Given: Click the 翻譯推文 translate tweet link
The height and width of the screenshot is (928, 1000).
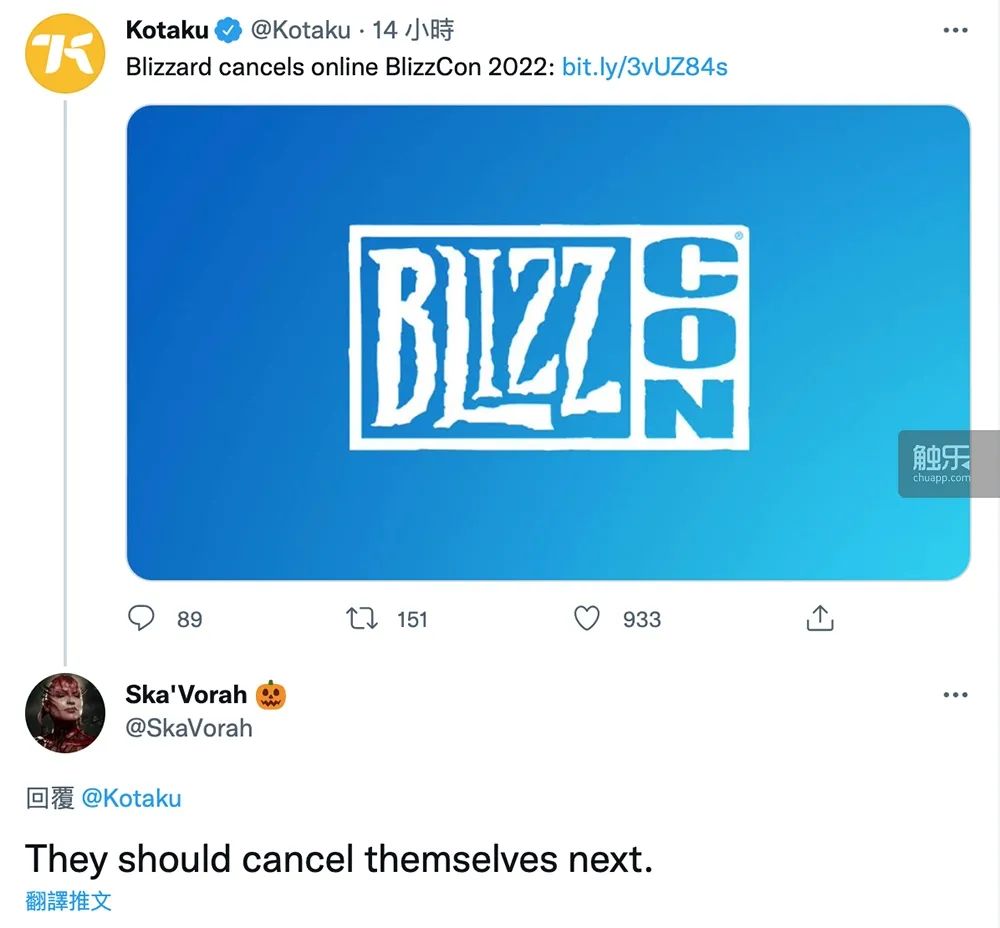Looking at the screenshot, I should [x=68, y=901].
